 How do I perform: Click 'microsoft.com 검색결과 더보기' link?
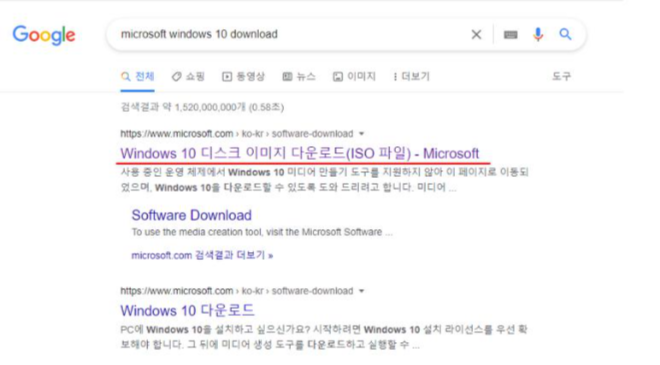pyautogui.click(x=202, y=255)
